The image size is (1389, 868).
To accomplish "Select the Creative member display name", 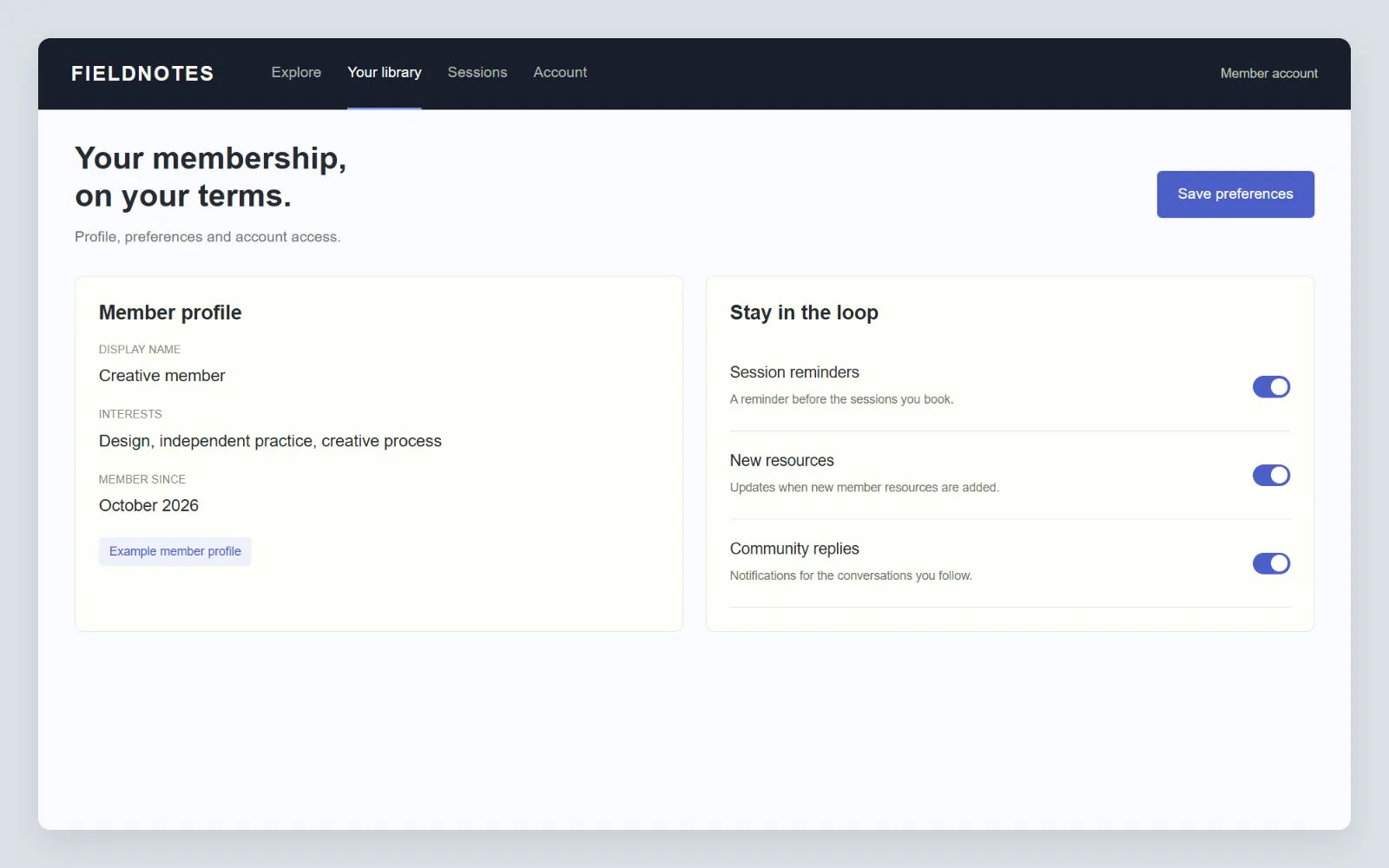I will 162,376.
